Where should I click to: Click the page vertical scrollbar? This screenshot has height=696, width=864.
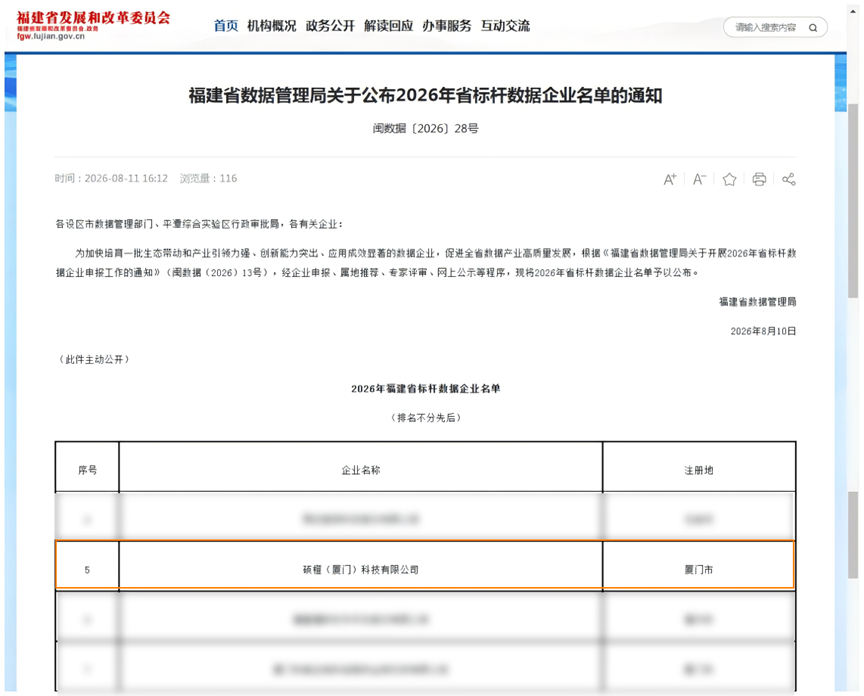853,201
